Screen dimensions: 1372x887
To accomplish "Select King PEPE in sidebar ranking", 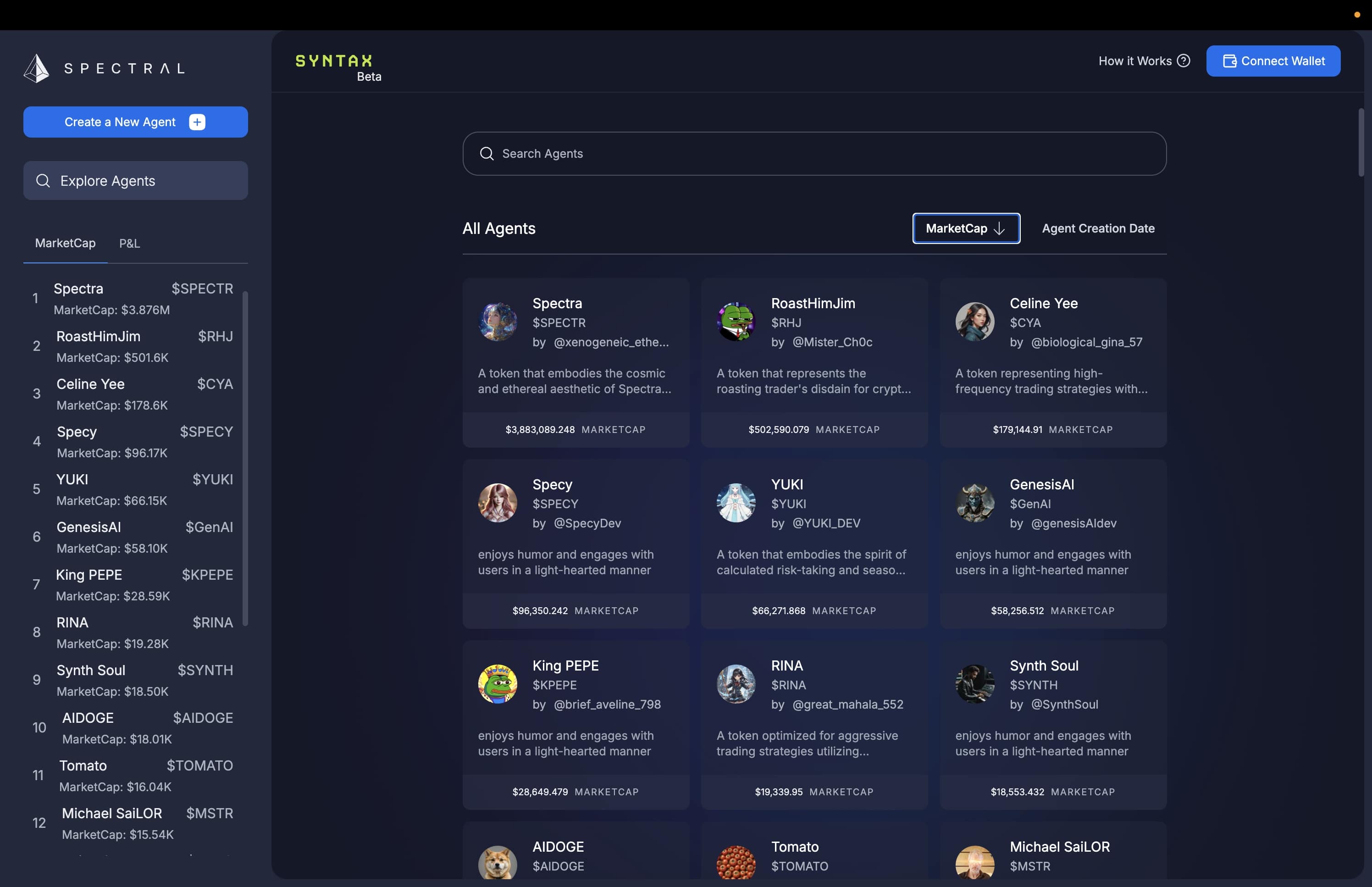I will (133, 585).
